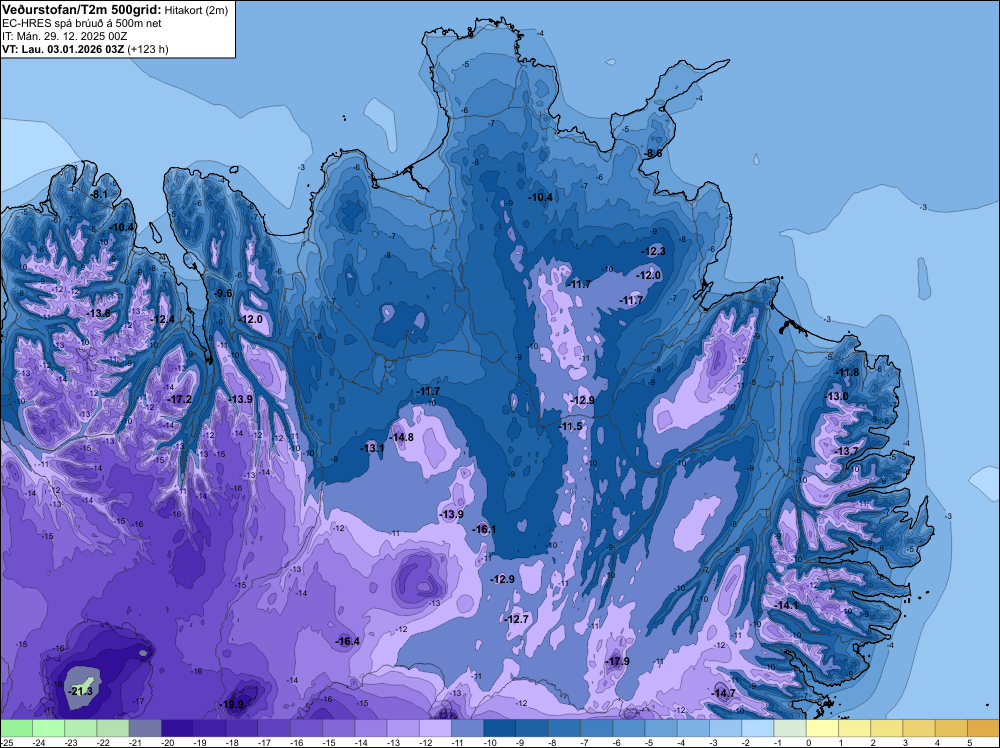The image size is (1000, 748).
Task: Click the -14.8 temperature value
Action: (x=401, y=437)
